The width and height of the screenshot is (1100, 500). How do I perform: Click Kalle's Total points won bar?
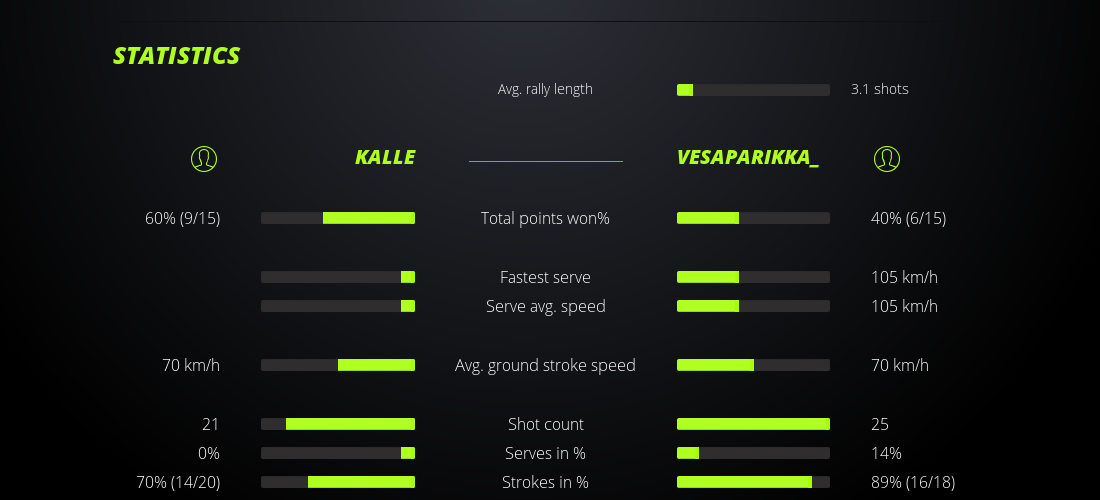338,218
